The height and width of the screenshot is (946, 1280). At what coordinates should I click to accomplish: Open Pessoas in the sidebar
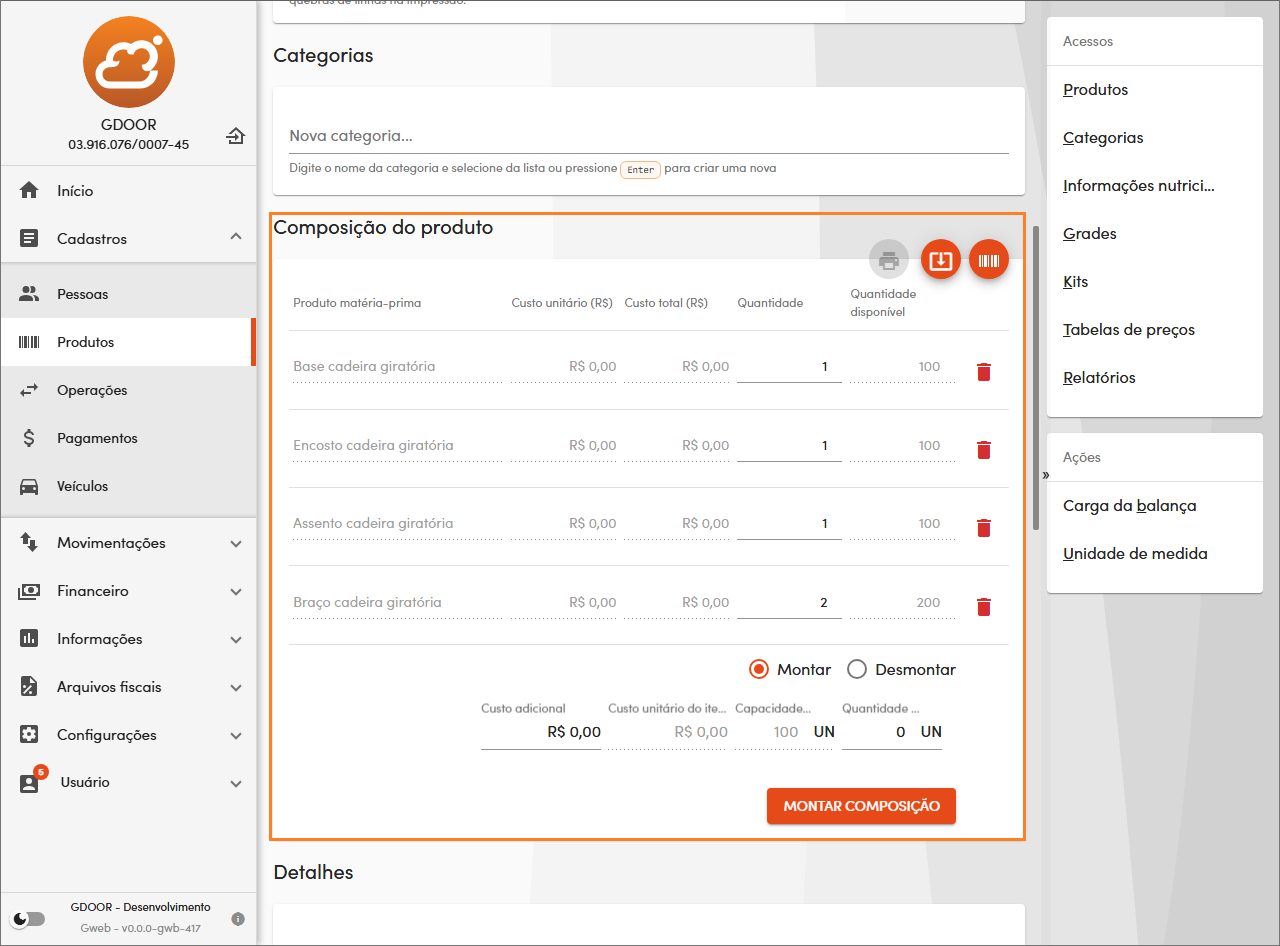coord(83,294)
